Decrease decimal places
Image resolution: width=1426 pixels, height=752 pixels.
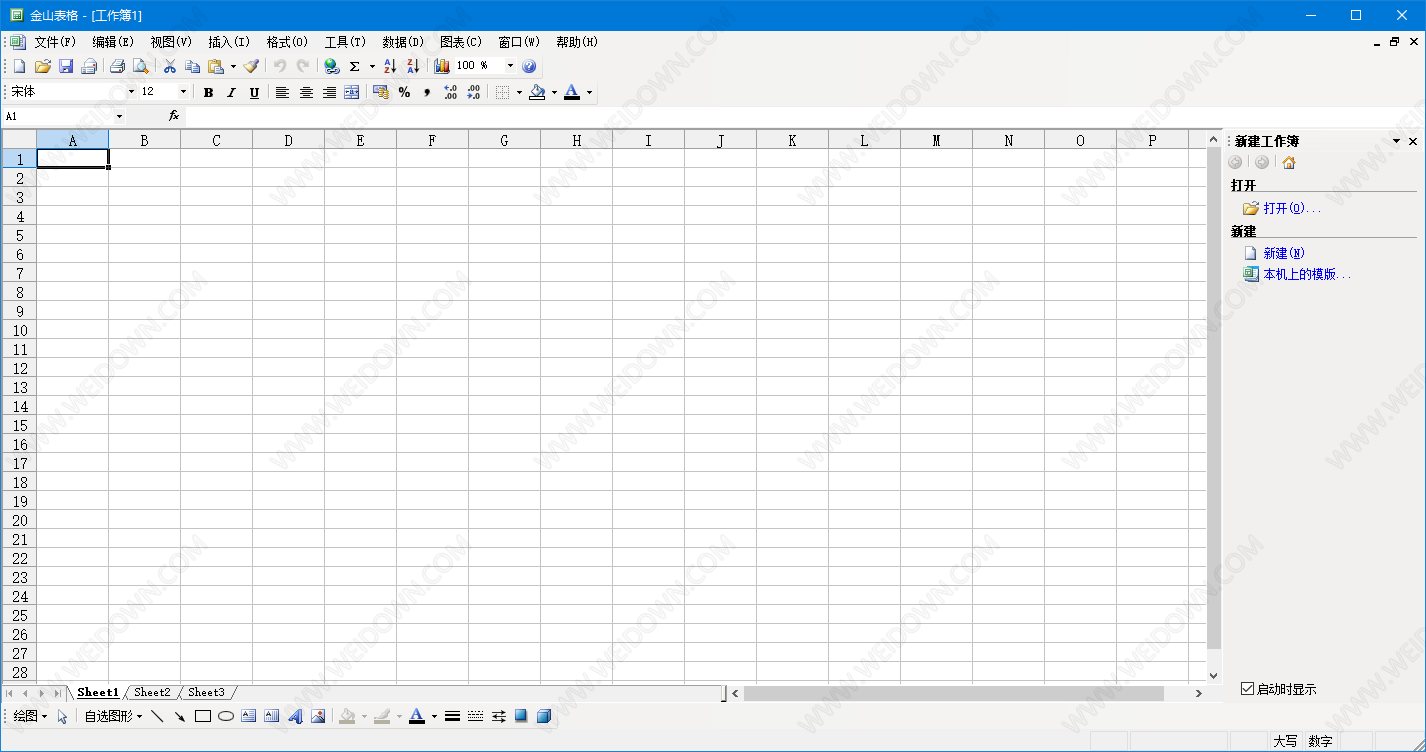tap(473, 92)
